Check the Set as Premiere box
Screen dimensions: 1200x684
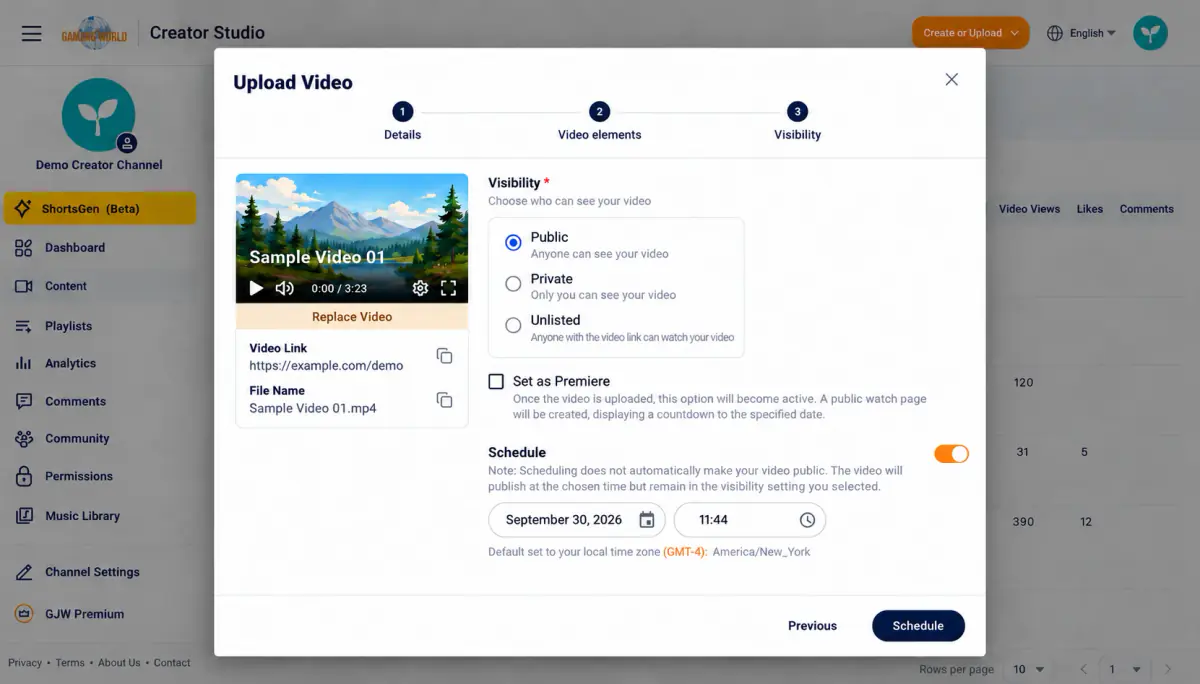[496, 381]
